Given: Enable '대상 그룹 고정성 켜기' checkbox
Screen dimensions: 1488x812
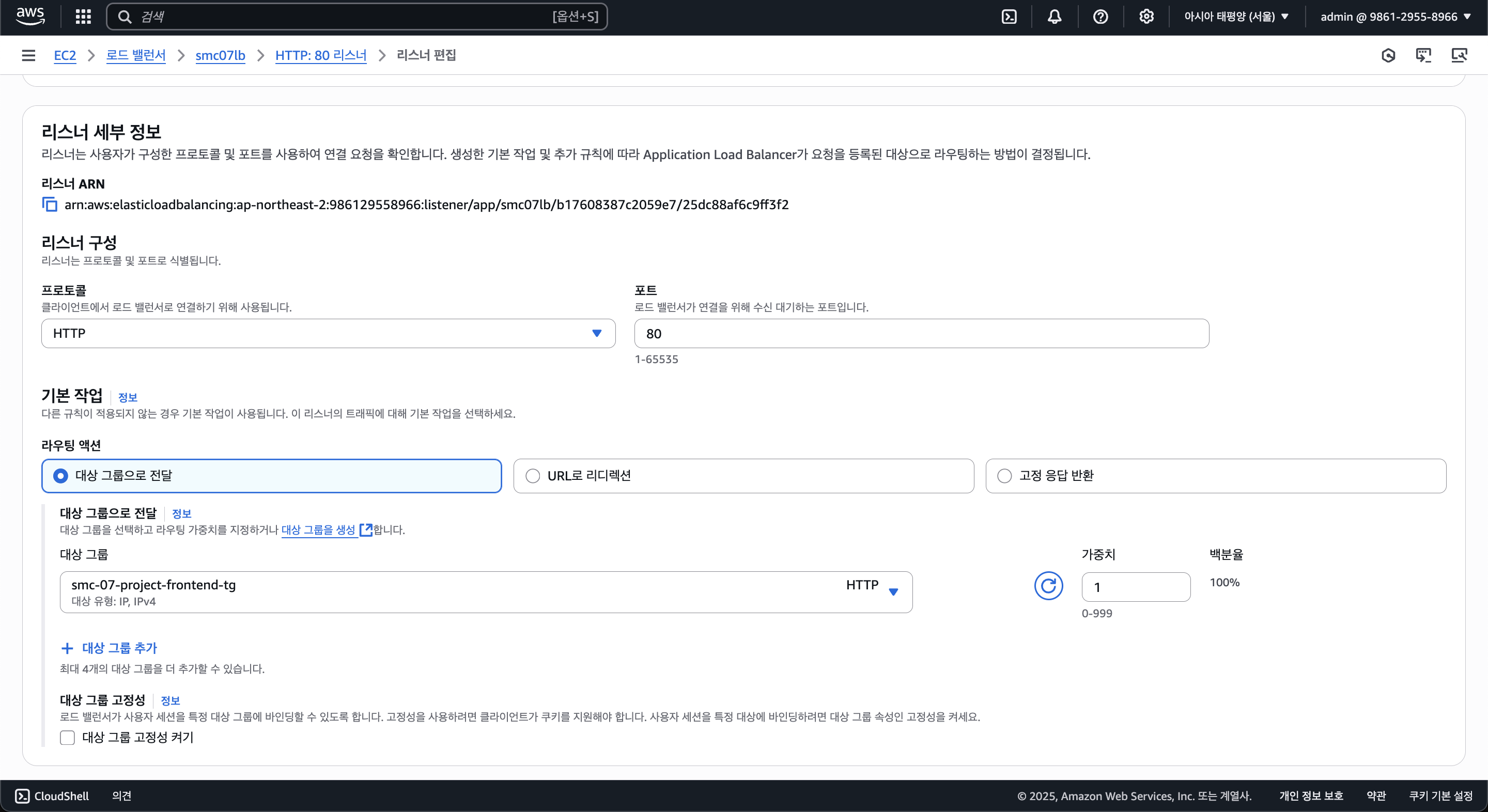Looking at the screenshot, I should pos(68,738).
